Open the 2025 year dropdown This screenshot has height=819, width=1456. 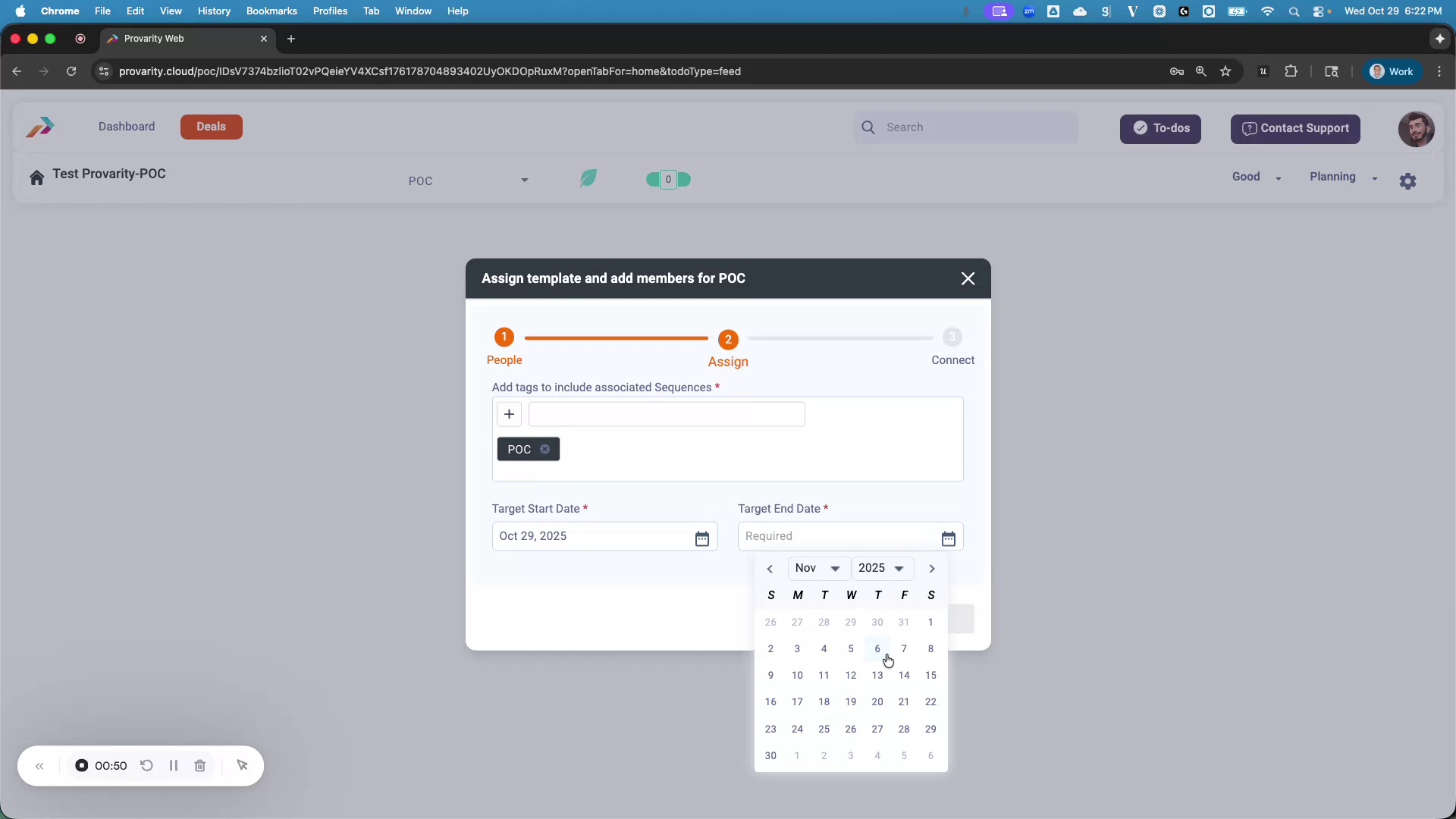point(882,568)
